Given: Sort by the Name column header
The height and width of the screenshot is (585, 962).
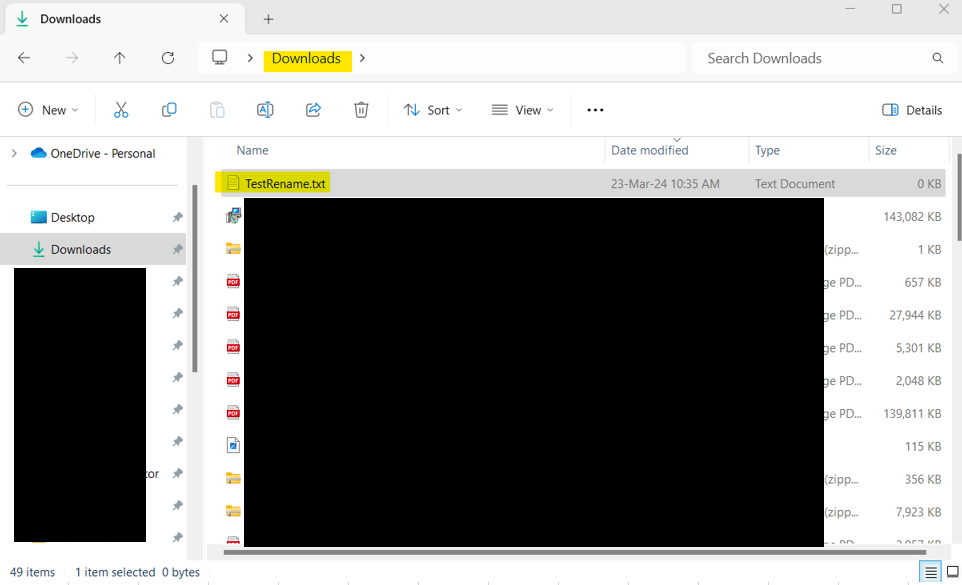Looking at the screenshot, I should click(x=252, y=150).
